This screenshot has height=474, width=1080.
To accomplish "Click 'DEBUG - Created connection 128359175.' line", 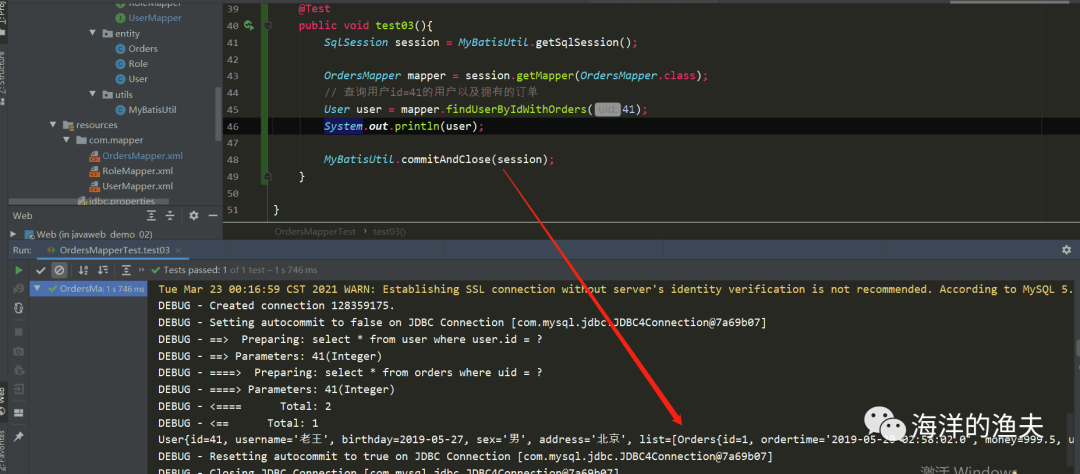I will point(276,305).
